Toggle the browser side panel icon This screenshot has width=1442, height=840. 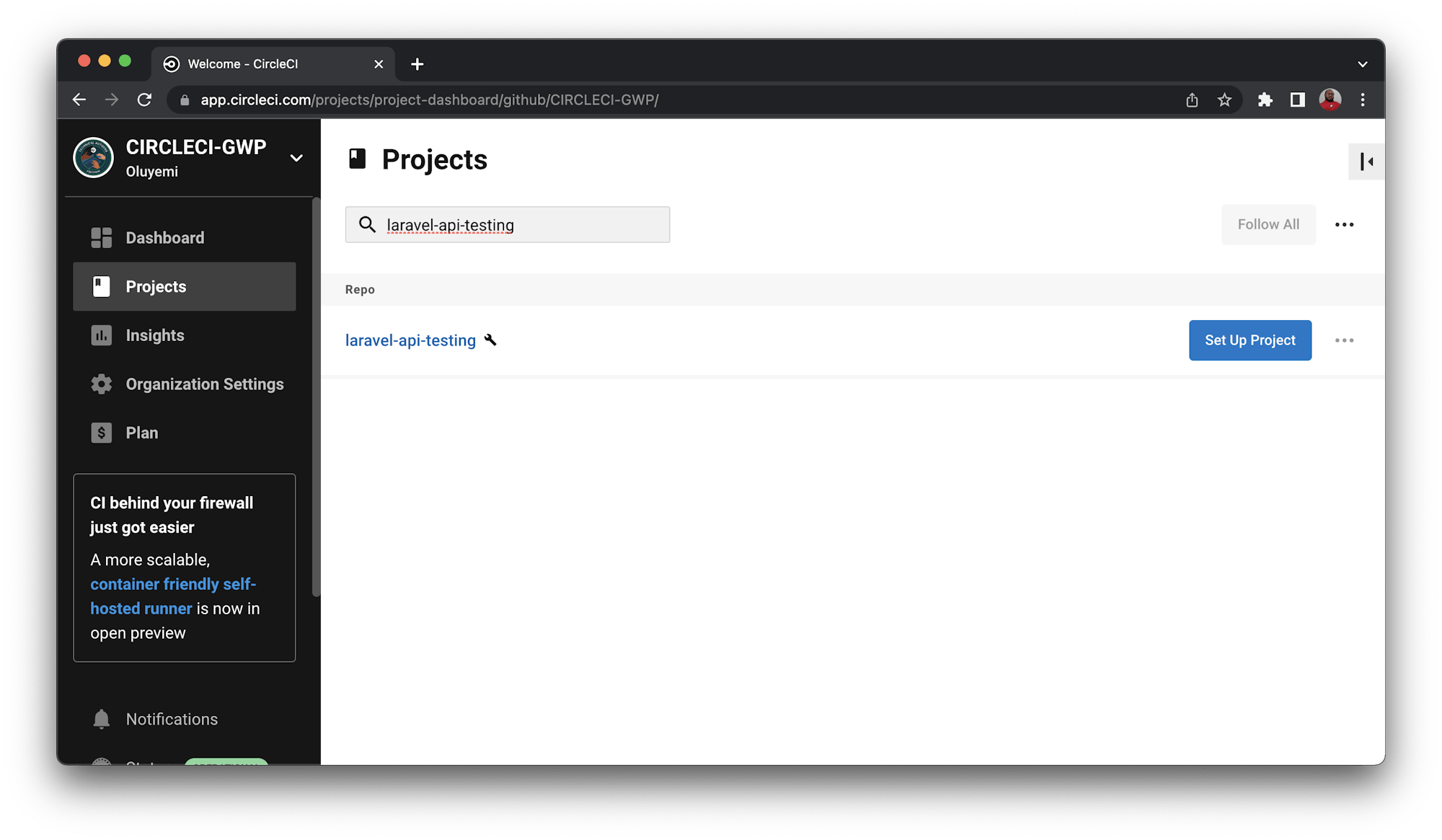coord(1297,100)
